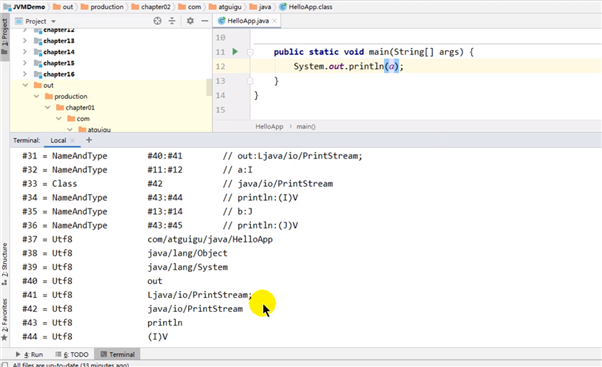Select the chapter01 output folder
602x367 pixels.
tap(80, 107)
